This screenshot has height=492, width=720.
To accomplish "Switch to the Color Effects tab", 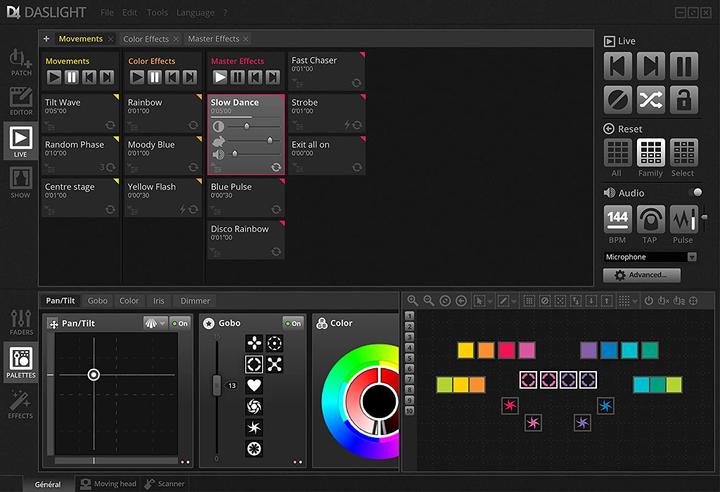I will [145, 39].
